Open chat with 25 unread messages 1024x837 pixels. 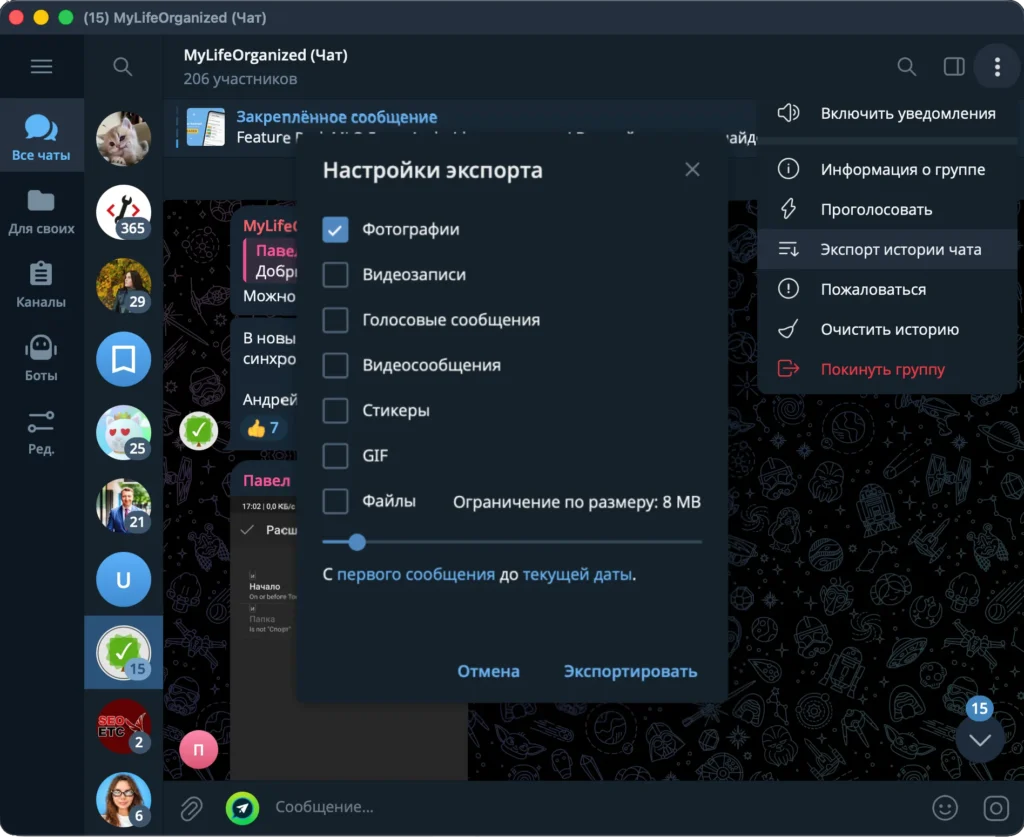(123, 432)
